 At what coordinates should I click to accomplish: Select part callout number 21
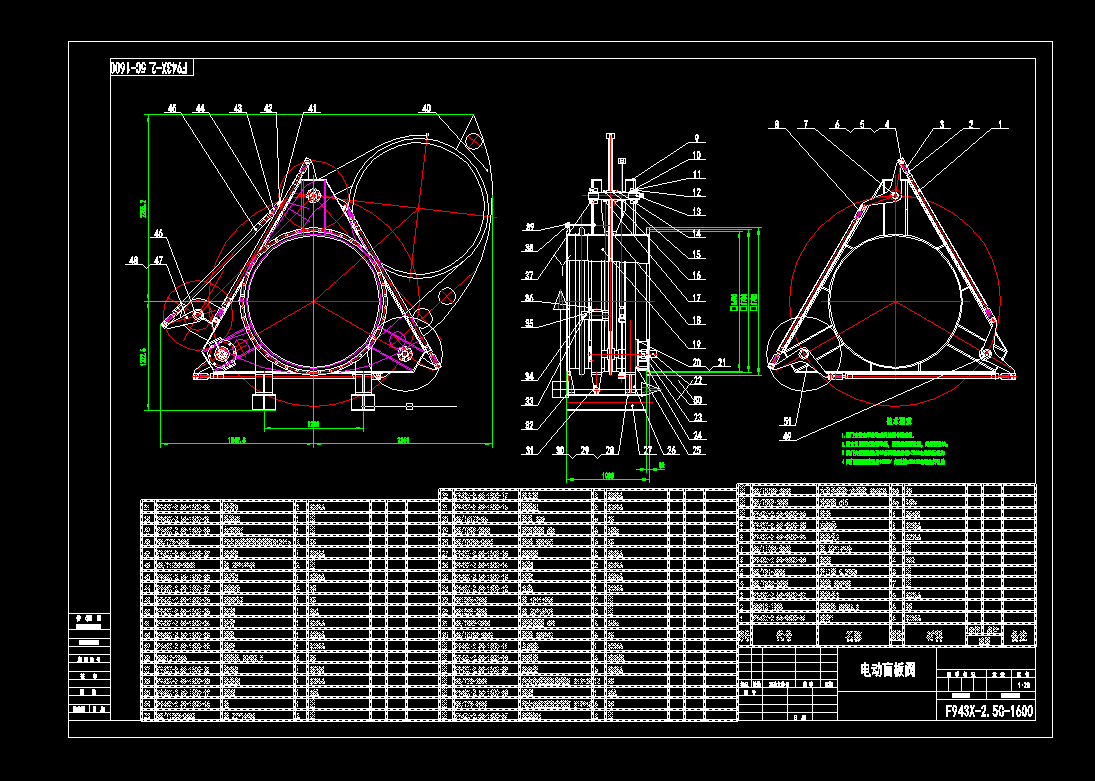tap(722, 363)
